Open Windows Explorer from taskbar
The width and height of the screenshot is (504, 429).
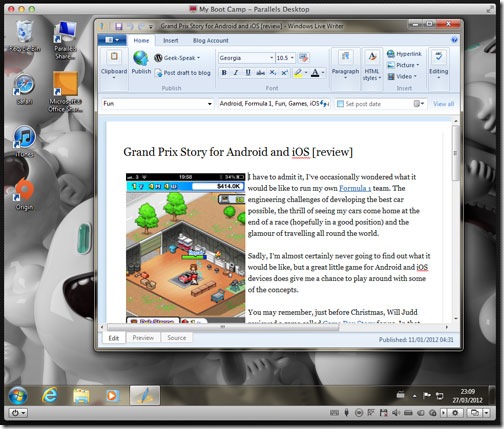click(81, 396)
